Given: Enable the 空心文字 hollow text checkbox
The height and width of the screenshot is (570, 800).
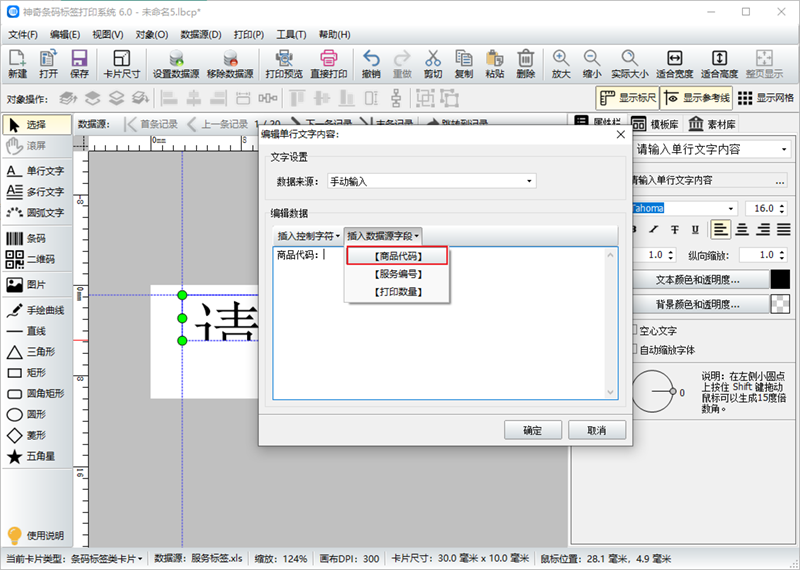Looking at the screenshot, I should click(x=635, y=330).
